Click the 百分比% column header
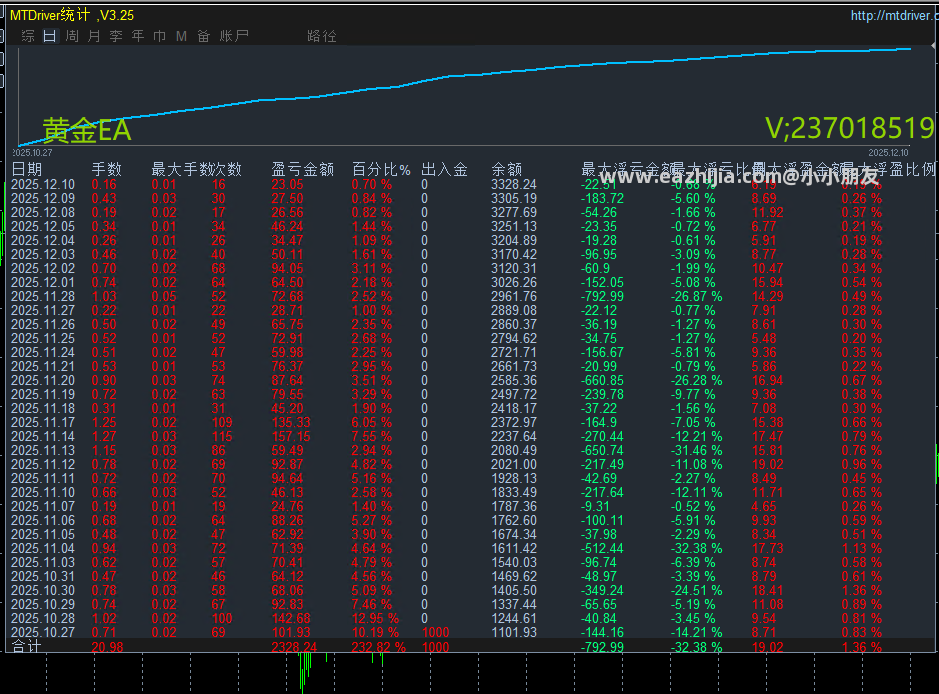 coord(381,169)
